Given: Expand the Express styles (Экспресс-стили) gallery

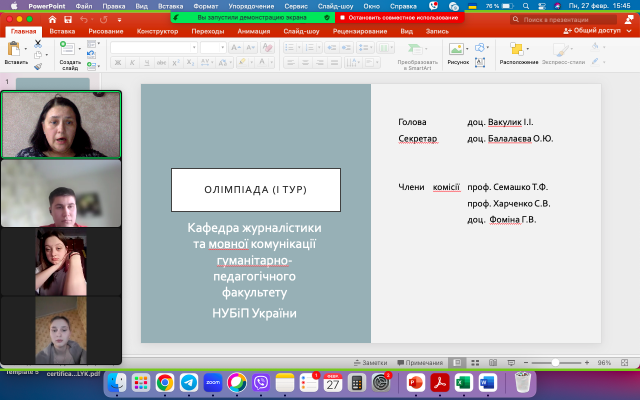Looking at the screenshot, I should (559, 50).
